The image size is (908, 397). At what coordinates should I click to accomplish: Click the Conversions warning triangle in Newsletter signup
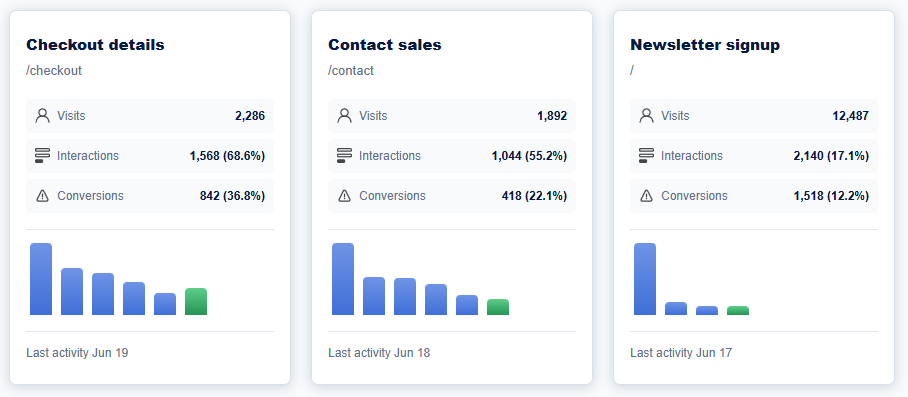(647, 196)
